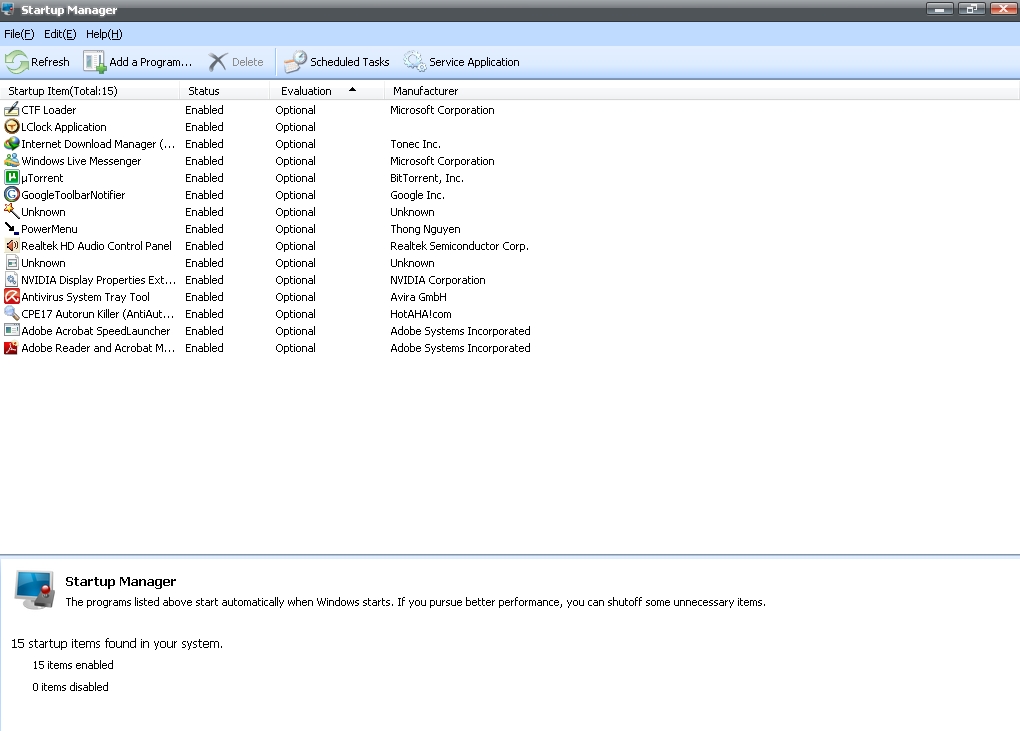Open Scheduled Tasks clock icon
Image resolution: width=1020 pixels, height=731 pixels.
coord(295,62)
